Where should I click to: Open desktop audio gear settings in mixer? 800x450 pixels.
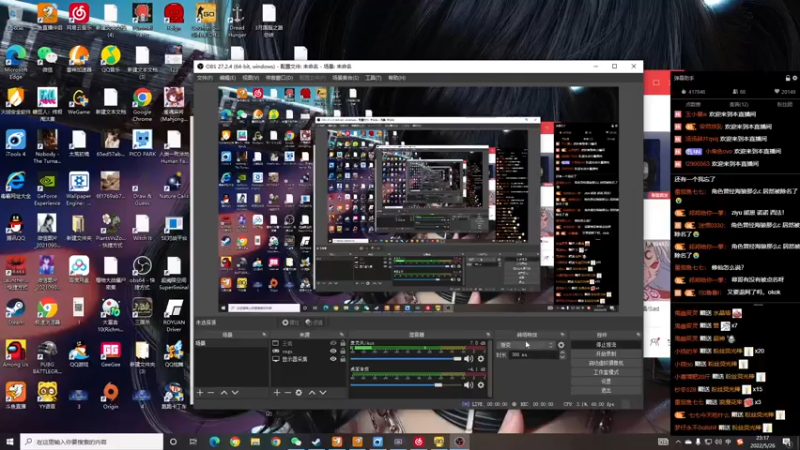pyautogui.click(x=481, y=385)
